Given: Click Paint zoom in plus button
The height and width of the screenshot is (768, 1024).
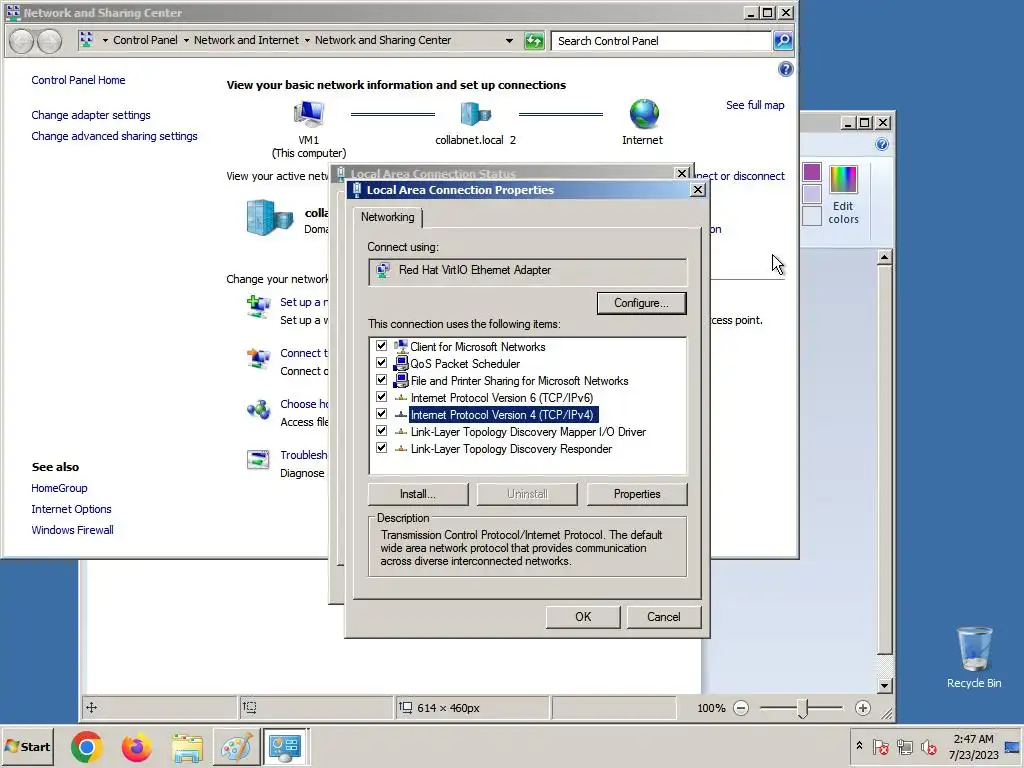Looking at the screenshot, I should (x=863, y=708).
